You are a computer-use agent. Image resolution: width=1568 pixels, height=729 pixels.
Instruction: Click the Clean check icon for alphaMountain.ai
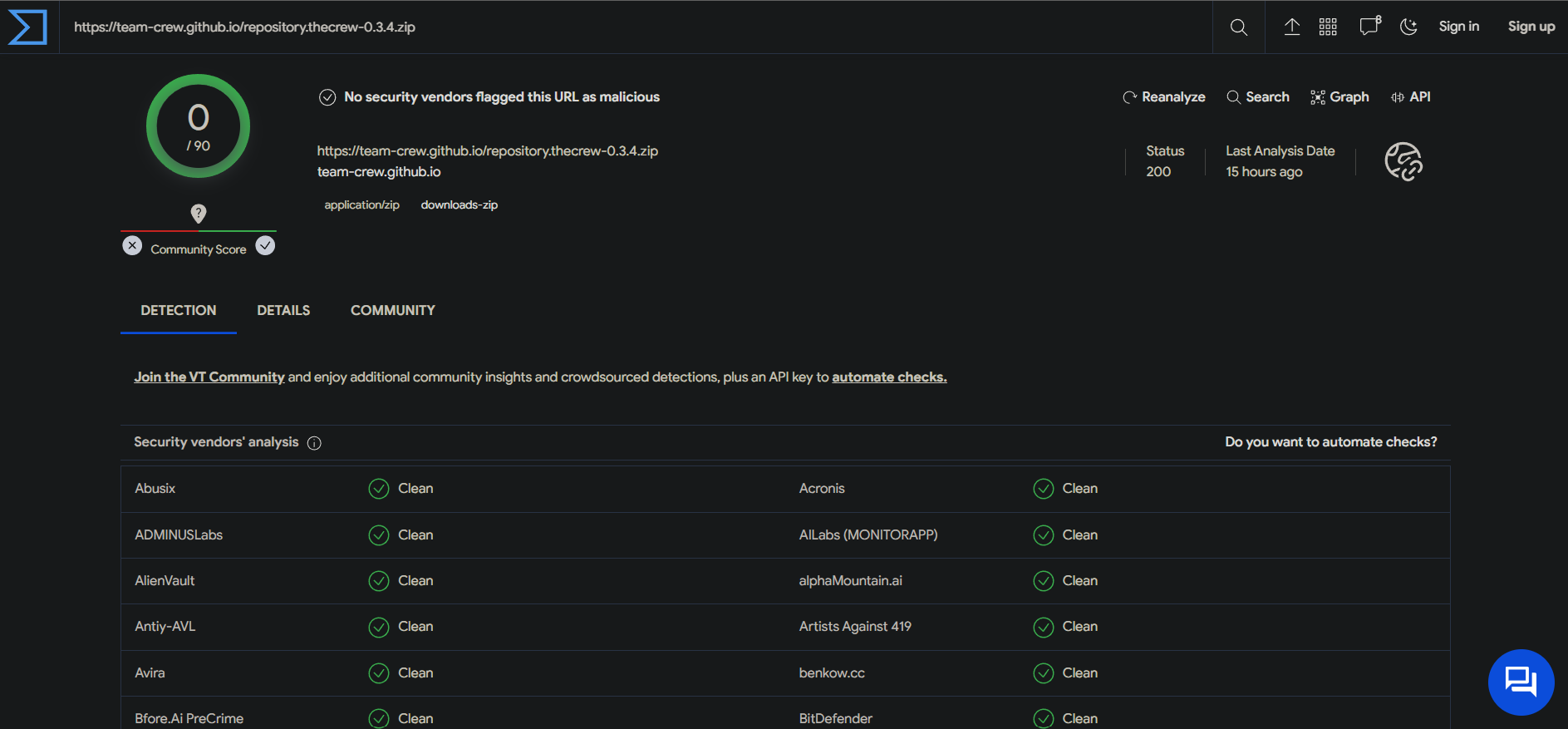(1044, 581)
